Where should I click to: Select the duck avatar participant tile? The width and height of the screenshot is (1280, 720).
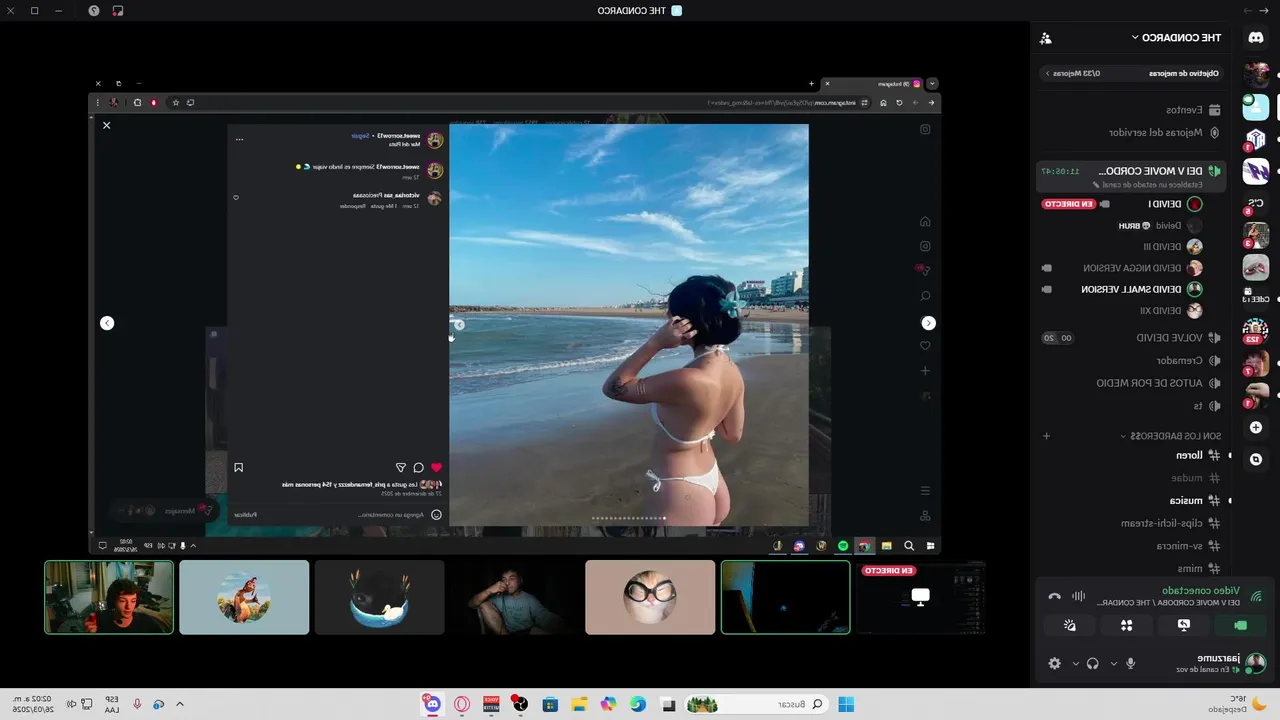(x=380, y=597)
